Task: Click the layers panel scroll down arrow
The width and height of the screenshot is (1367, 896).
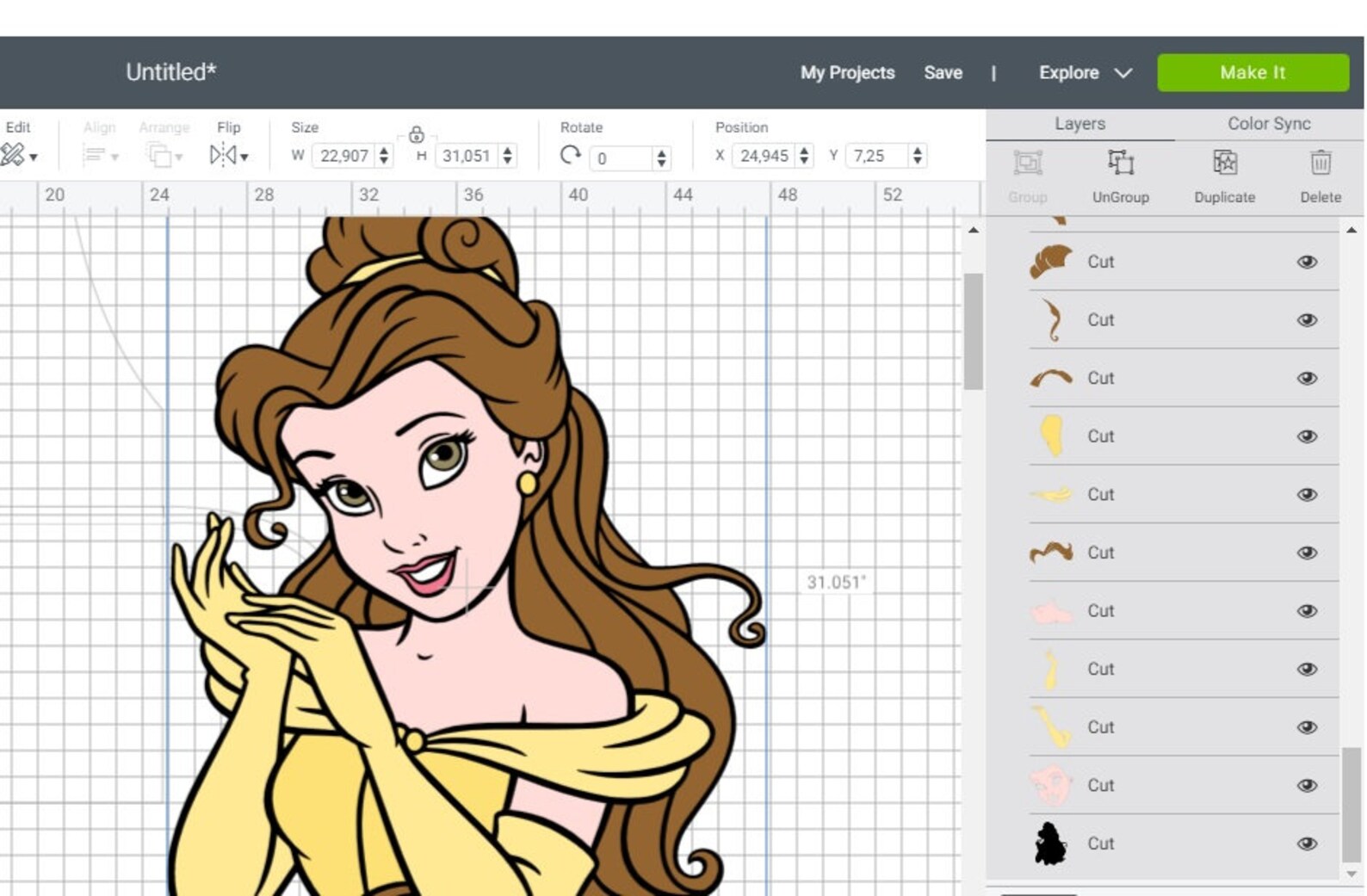Action: pos(1352,873)
